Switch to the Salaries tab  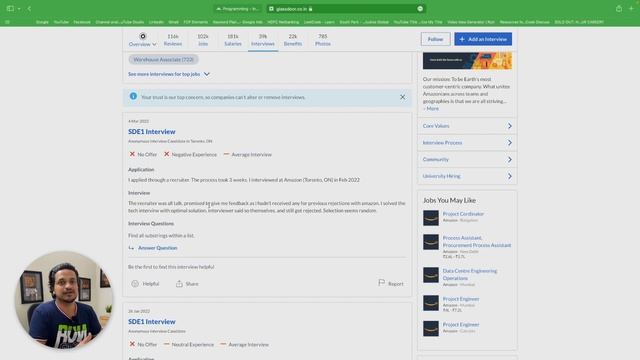pyautogui.click(x=233, y=40)
